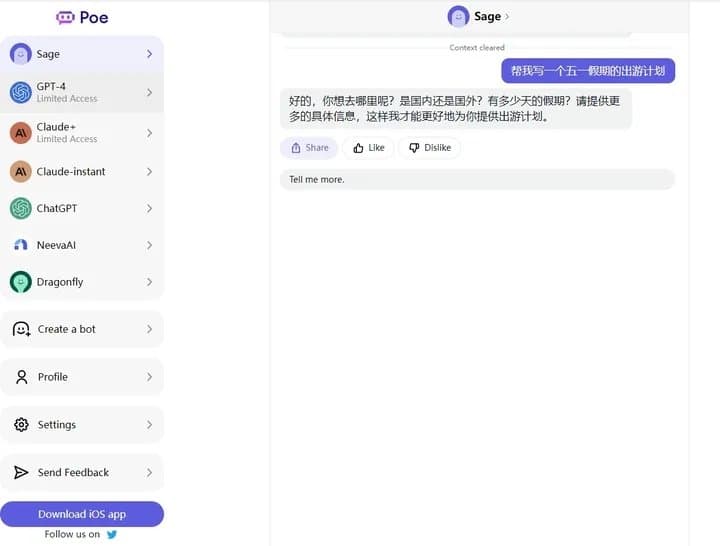
Task: Click the Settings gear icon
Action: pyautogui.click(x=21, y=425)
